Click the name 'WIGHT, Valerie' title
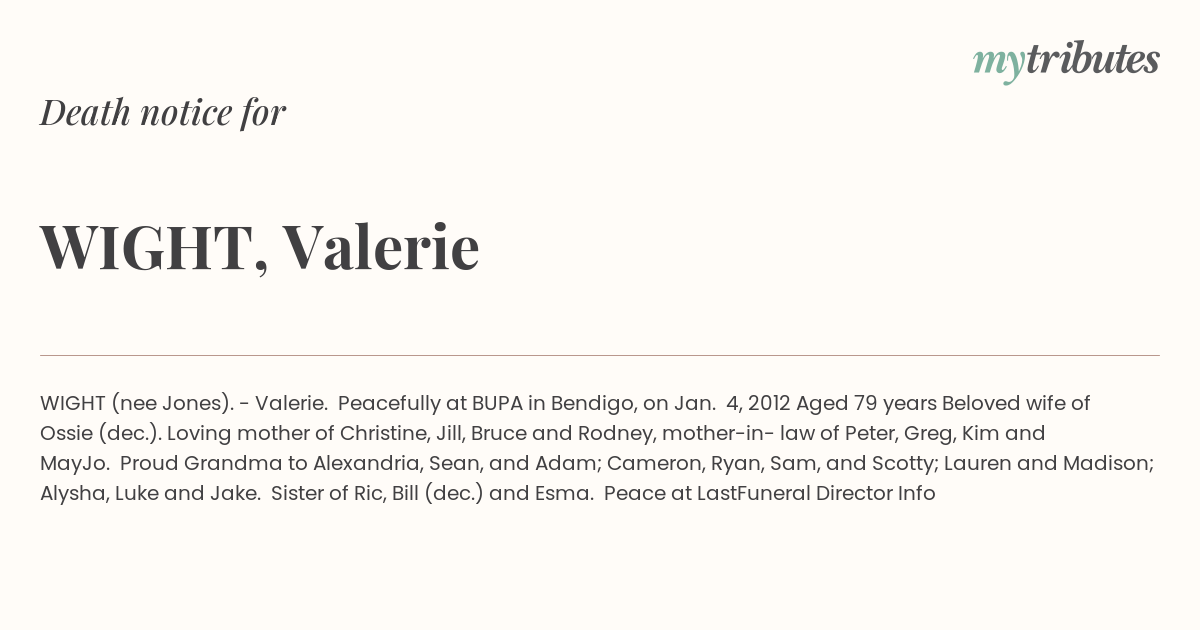1200x630 pixels. point(260,247)
